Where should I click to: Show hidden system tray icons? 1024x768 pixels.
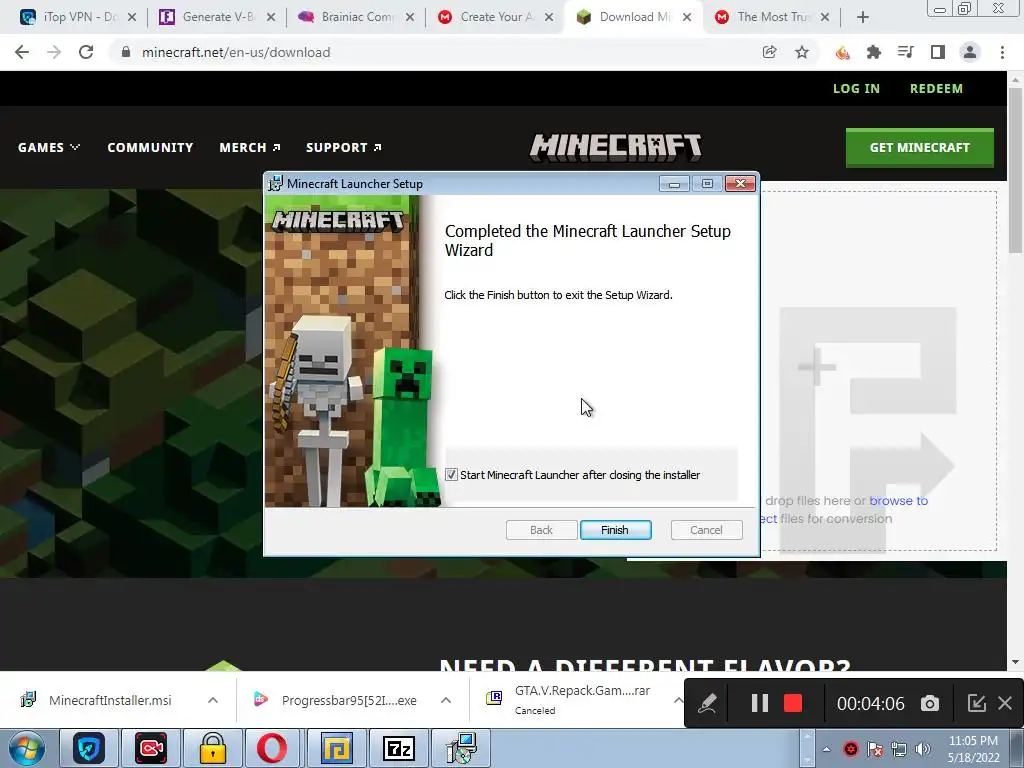pos(826,749)
